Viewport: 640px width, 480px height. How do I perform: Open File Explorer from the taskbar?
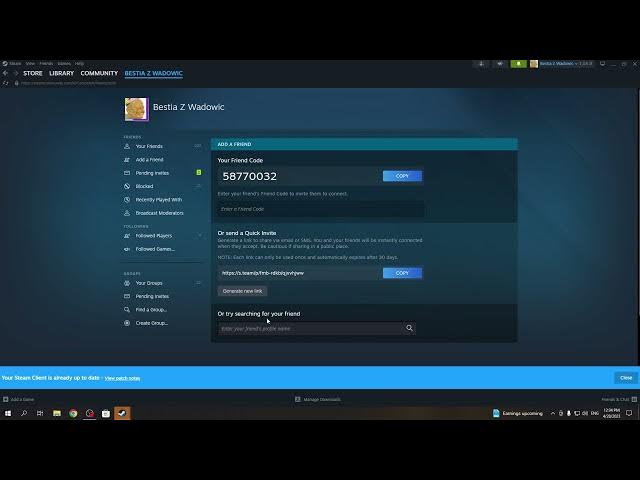coord(57,413)
